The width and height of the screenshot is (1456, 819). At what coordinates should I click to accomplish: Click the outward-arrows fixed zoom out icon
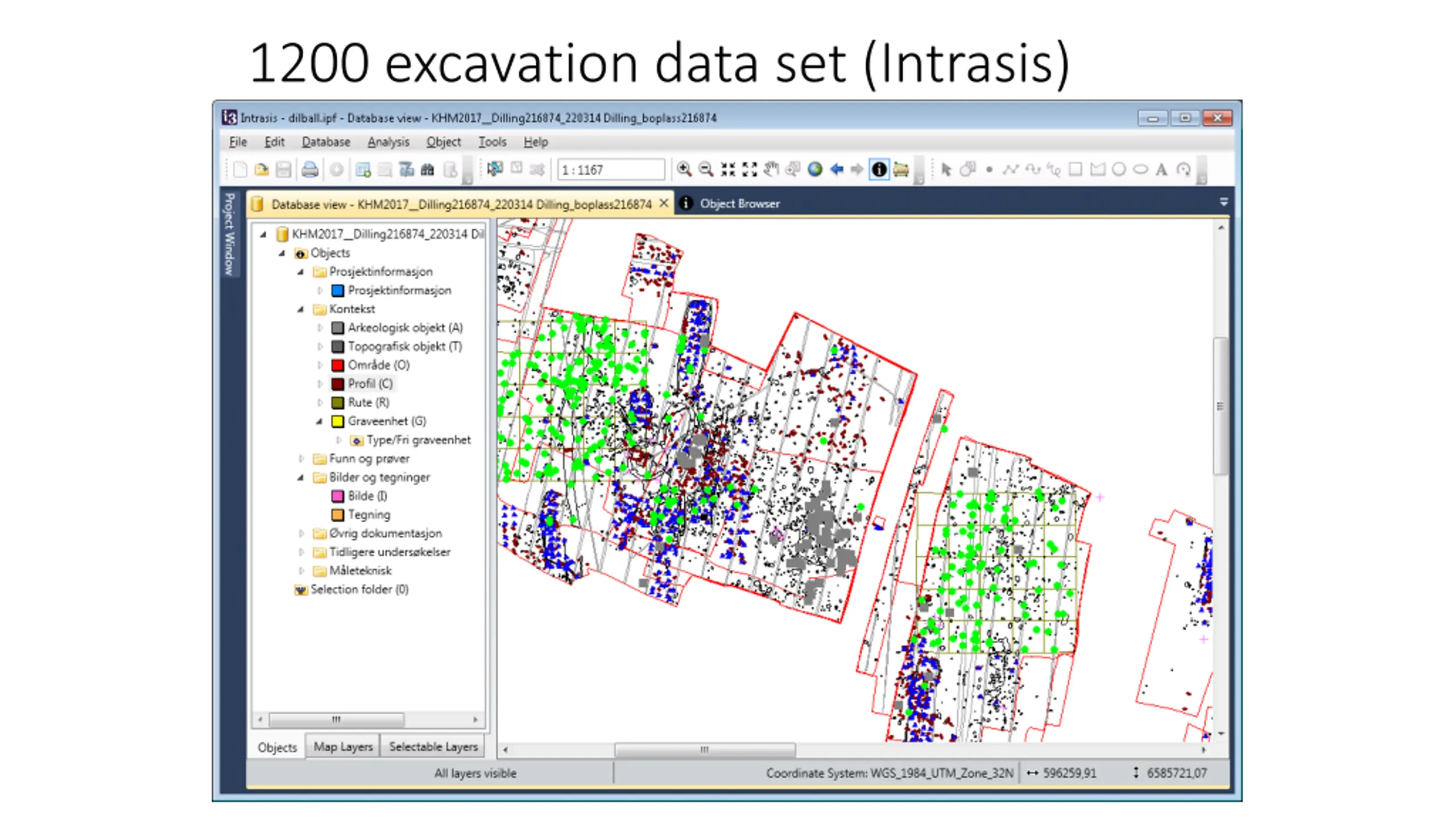coord(750,169)
